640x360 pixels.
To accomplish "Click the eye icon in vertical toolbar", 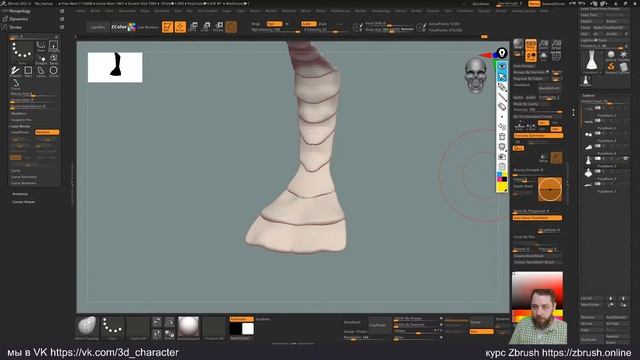I will [x=502, y=66].
